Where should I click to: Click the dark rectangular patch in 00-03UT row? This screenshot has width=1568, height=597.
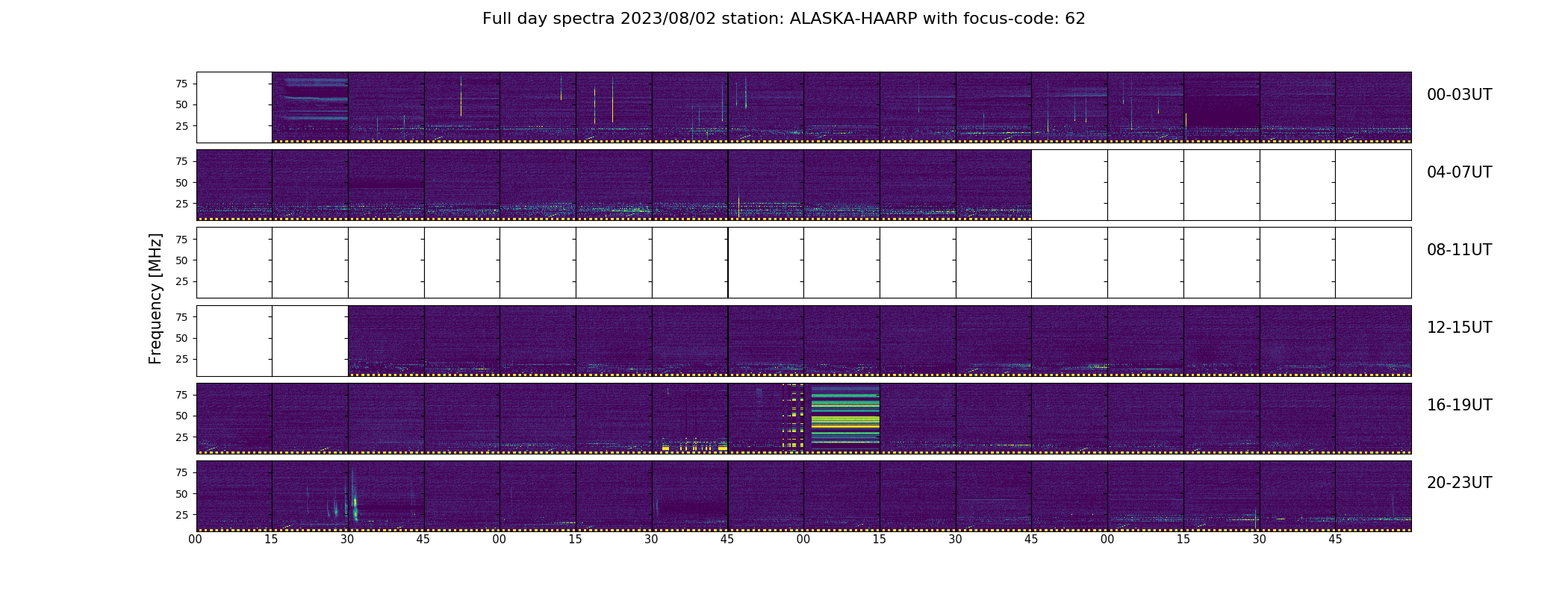[x=1222, y=111]
